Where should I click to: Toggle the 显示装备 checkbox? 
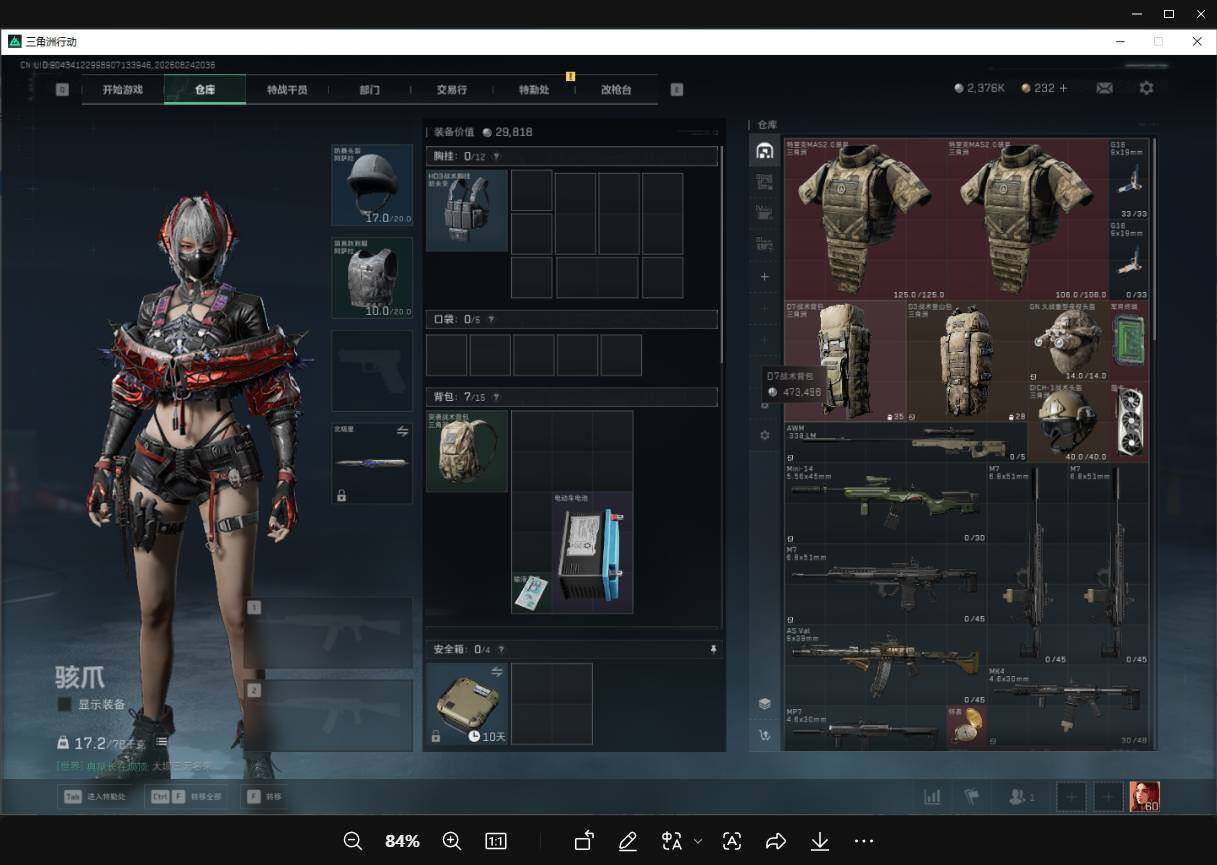(x=65, y=704)
